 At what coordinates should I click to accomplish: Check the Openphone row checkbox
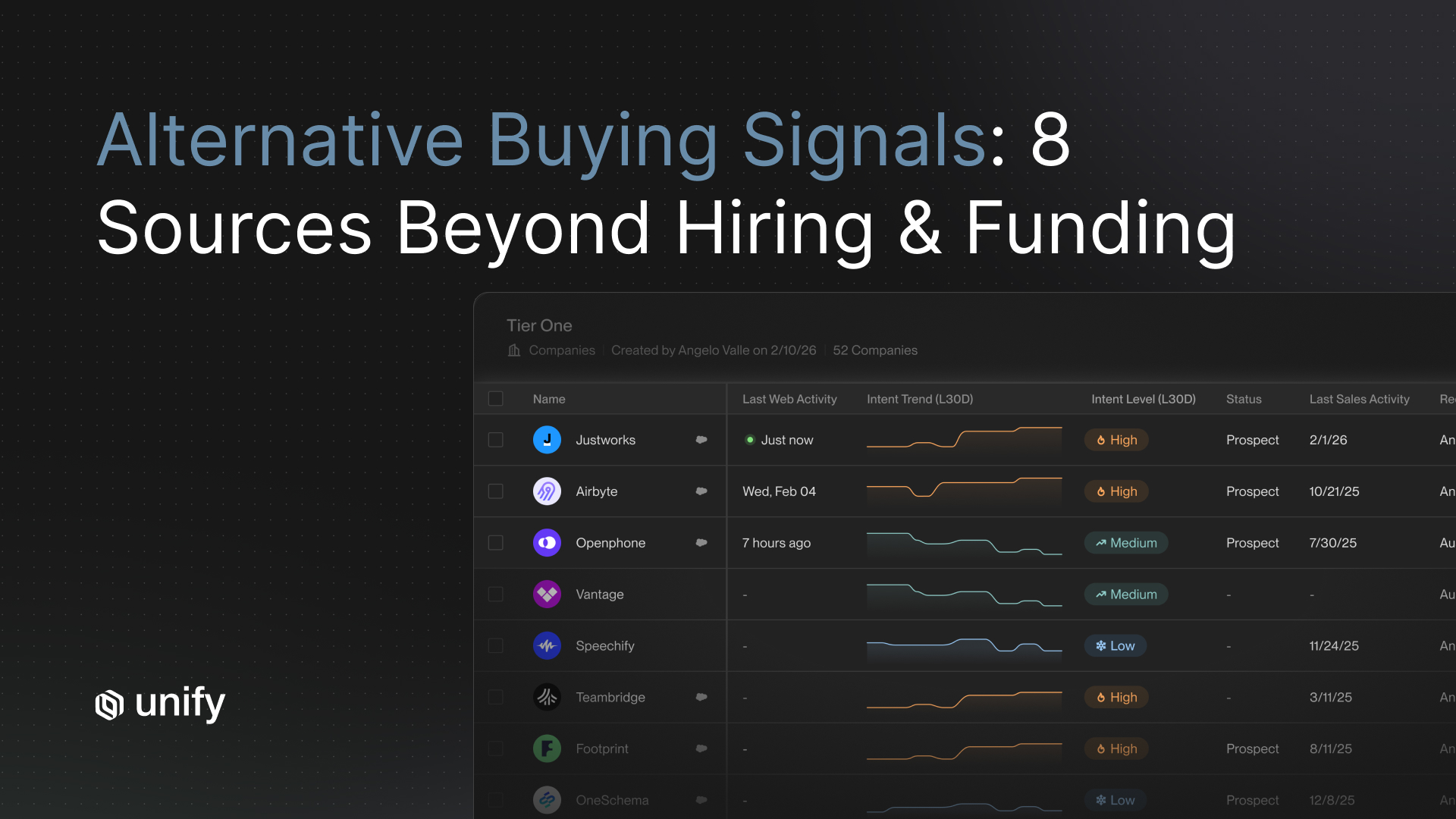(x=496, y=543)
